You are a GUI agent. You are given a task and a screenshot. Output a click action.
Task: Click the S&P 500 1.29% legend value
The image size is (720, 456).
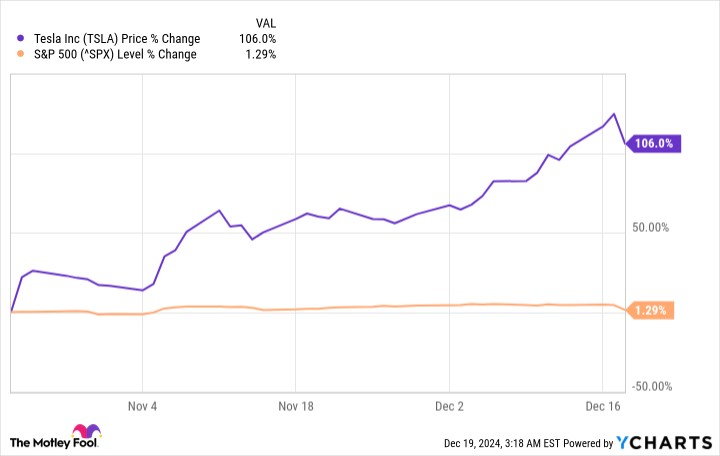pyautogui.click(x=260, y=54)
